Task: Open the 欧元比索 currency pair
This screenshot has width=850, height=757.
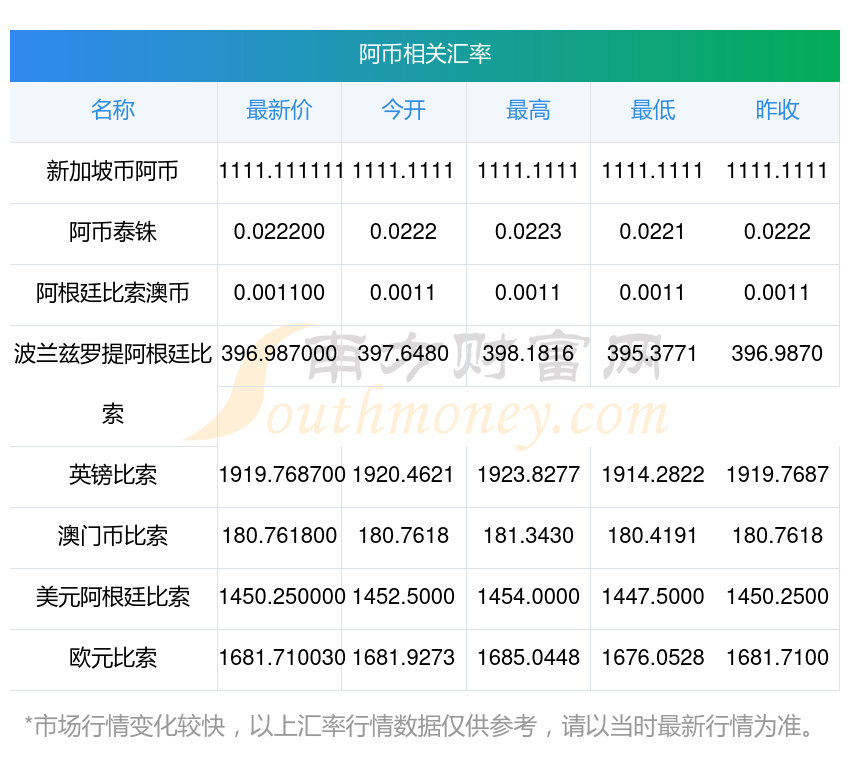Action: [x=113, y=658]
